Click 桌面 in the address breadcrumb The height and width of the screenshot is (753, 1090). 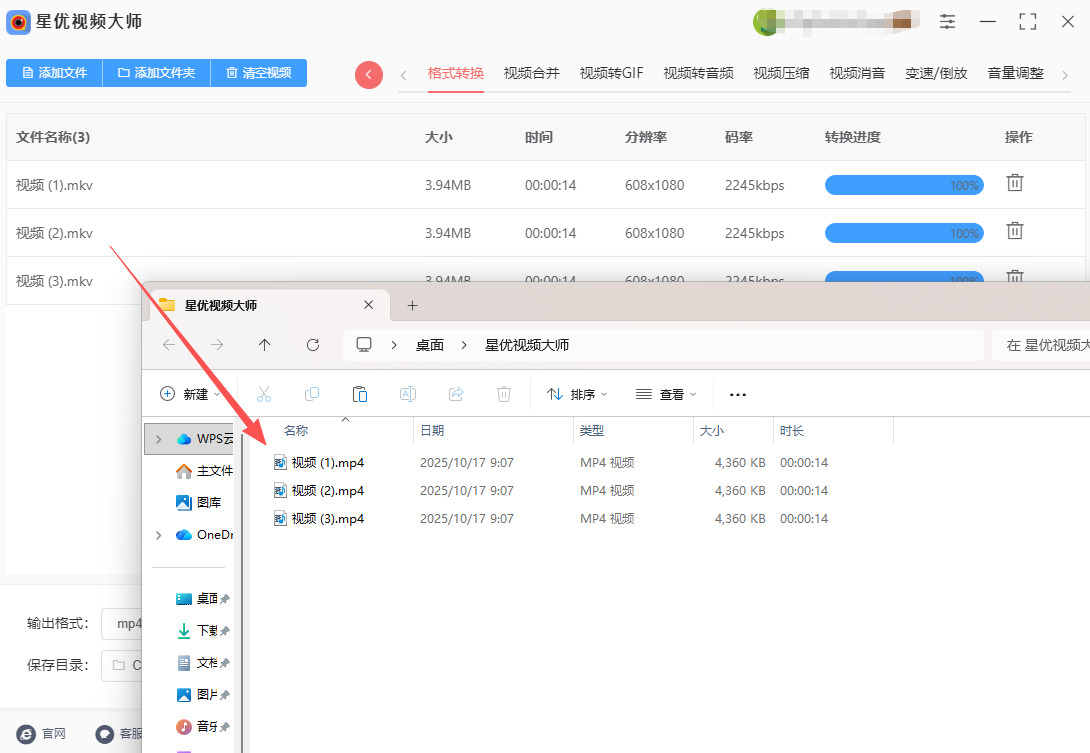pos(430,345)
